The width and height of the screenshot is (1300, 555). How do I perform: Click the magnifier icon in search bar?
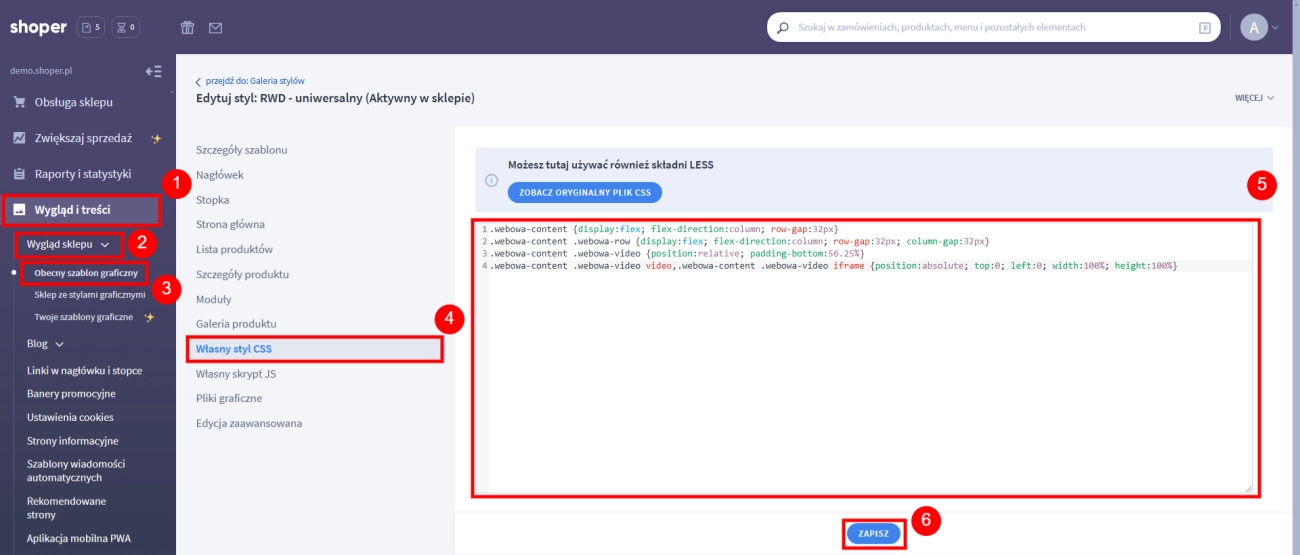point(782,28)
